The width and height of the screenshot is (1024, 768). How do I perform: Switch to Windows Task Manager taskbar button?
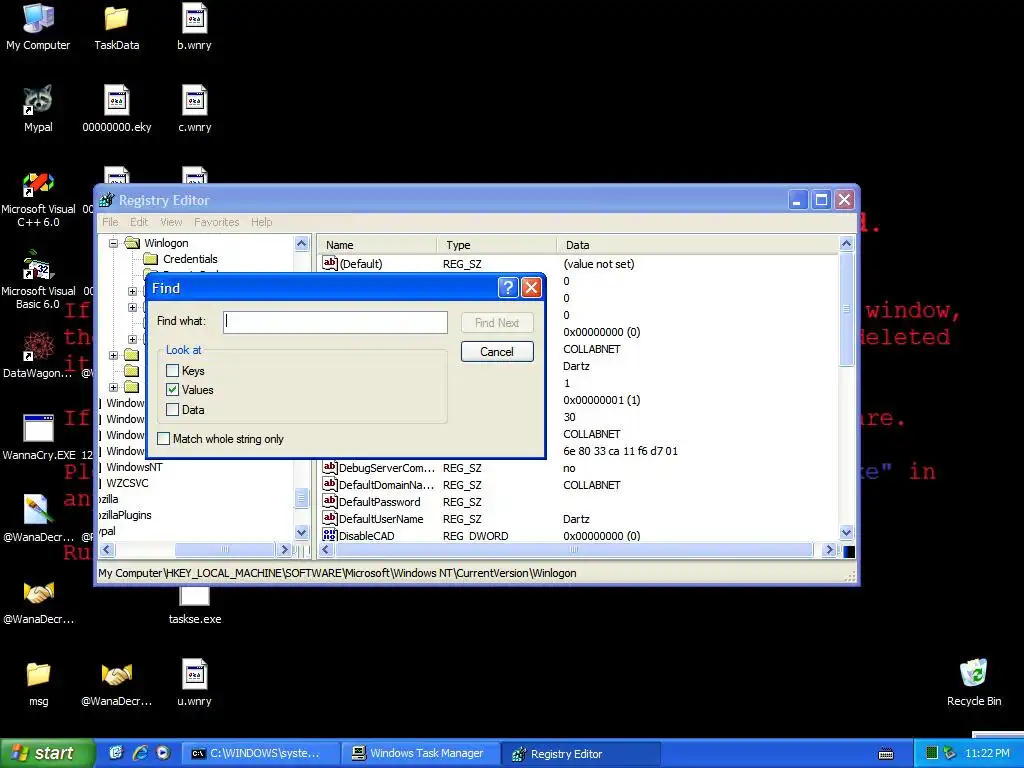click(x=421, y=753)
